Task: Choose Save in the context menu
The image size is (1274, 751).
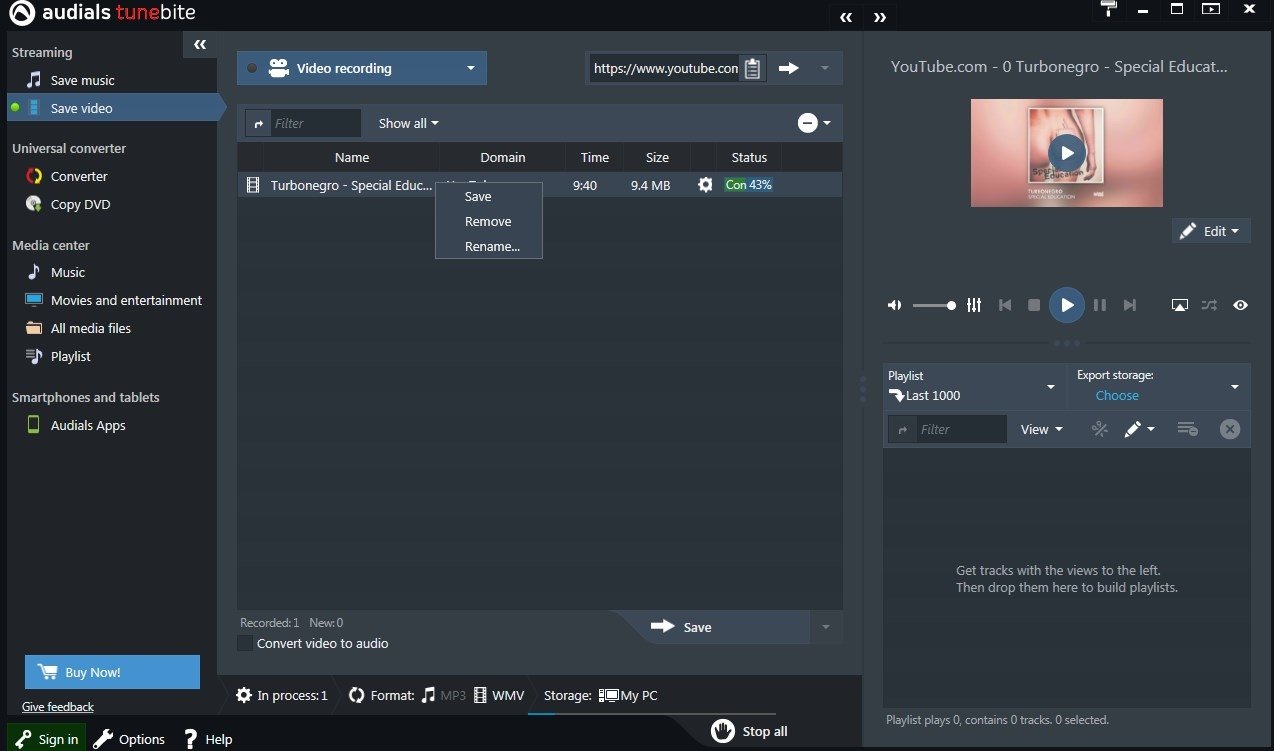Action: [478, 197]
